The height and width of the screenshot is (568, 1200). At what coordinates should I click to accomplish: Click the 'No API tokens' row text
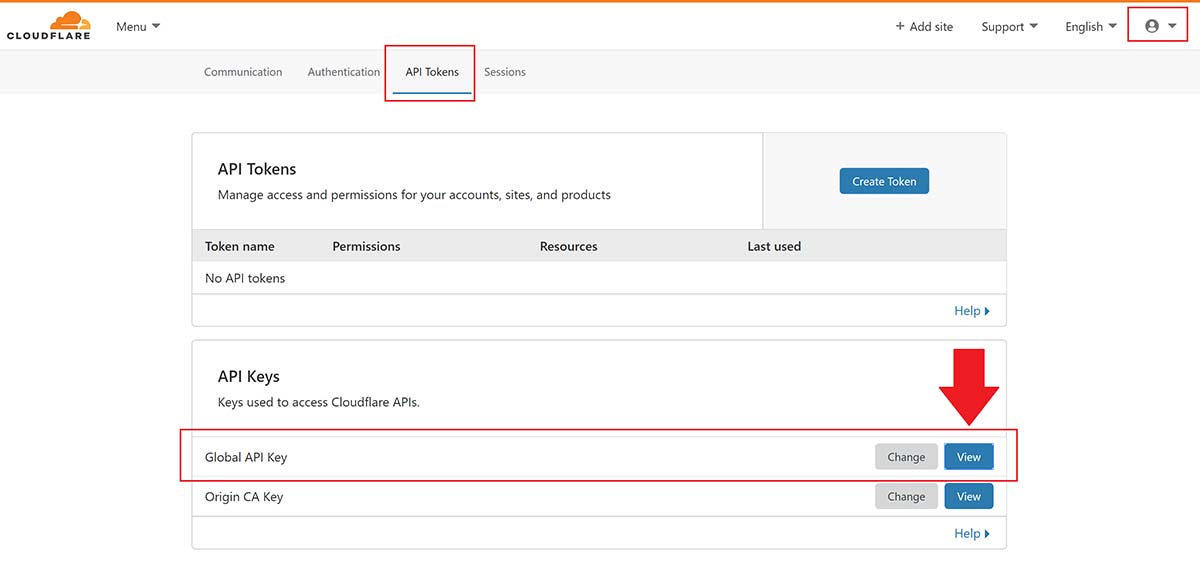coord(245,278)
